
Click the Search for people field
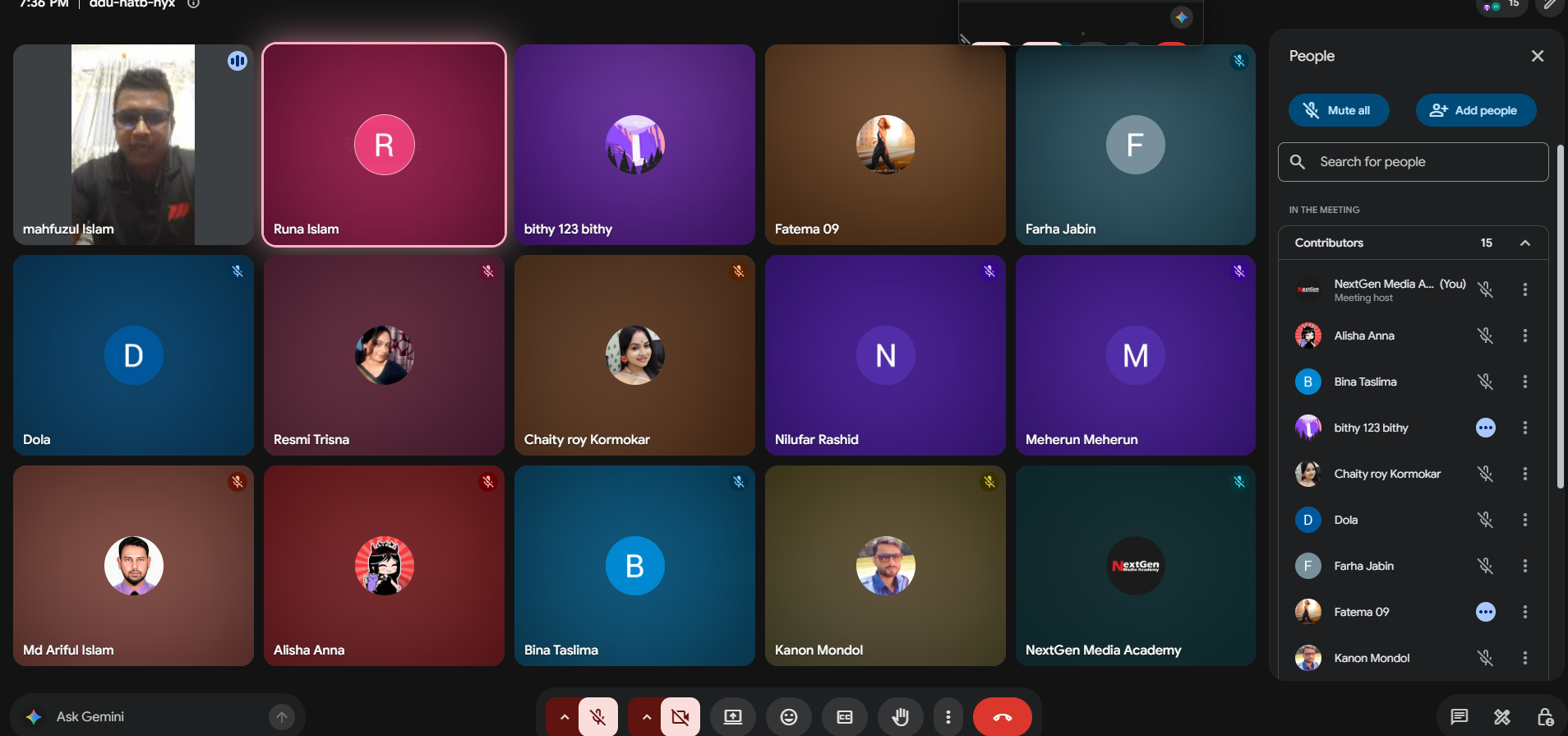(x=1414, y=162)
